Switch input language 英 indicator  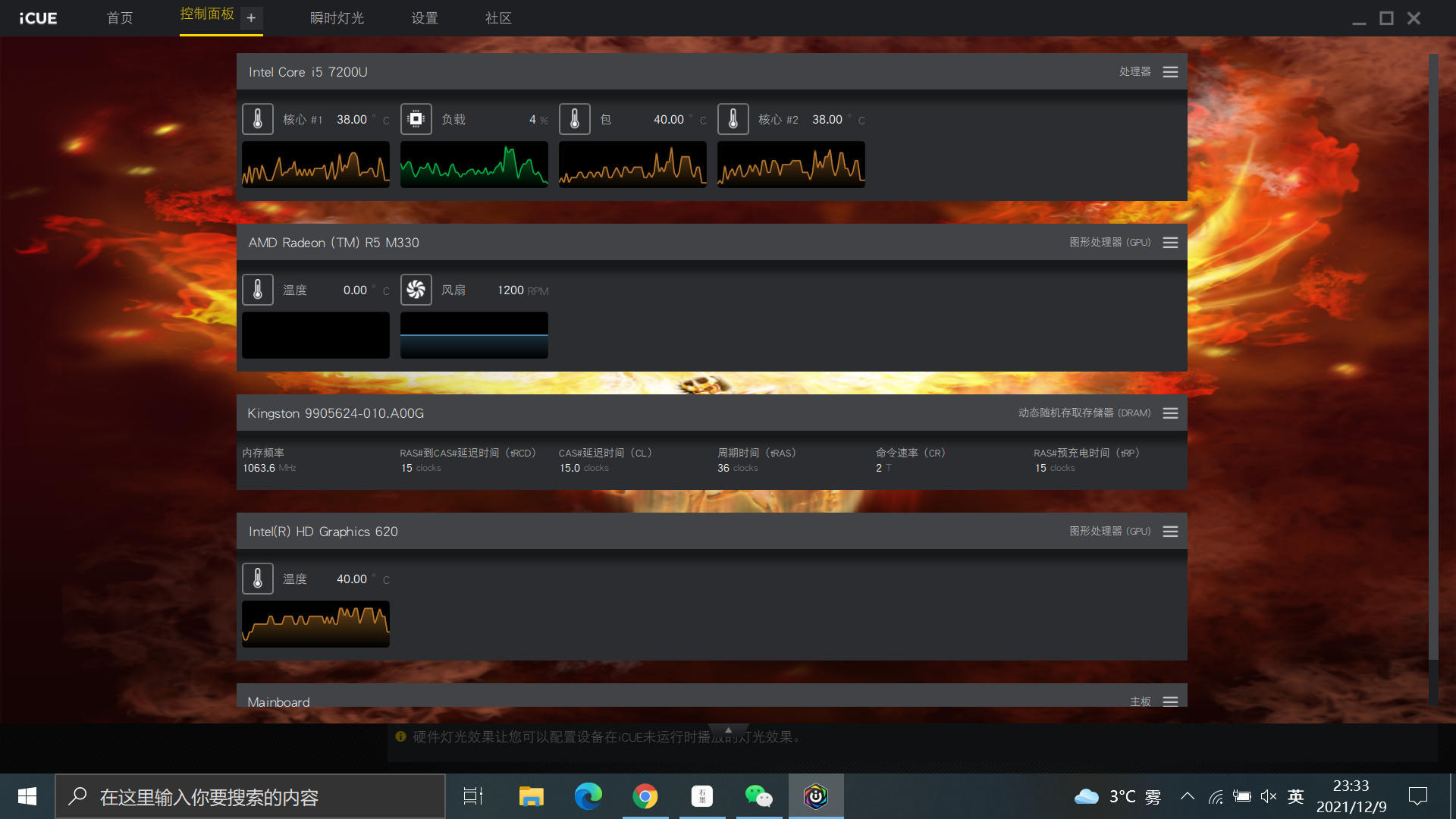1296,796
